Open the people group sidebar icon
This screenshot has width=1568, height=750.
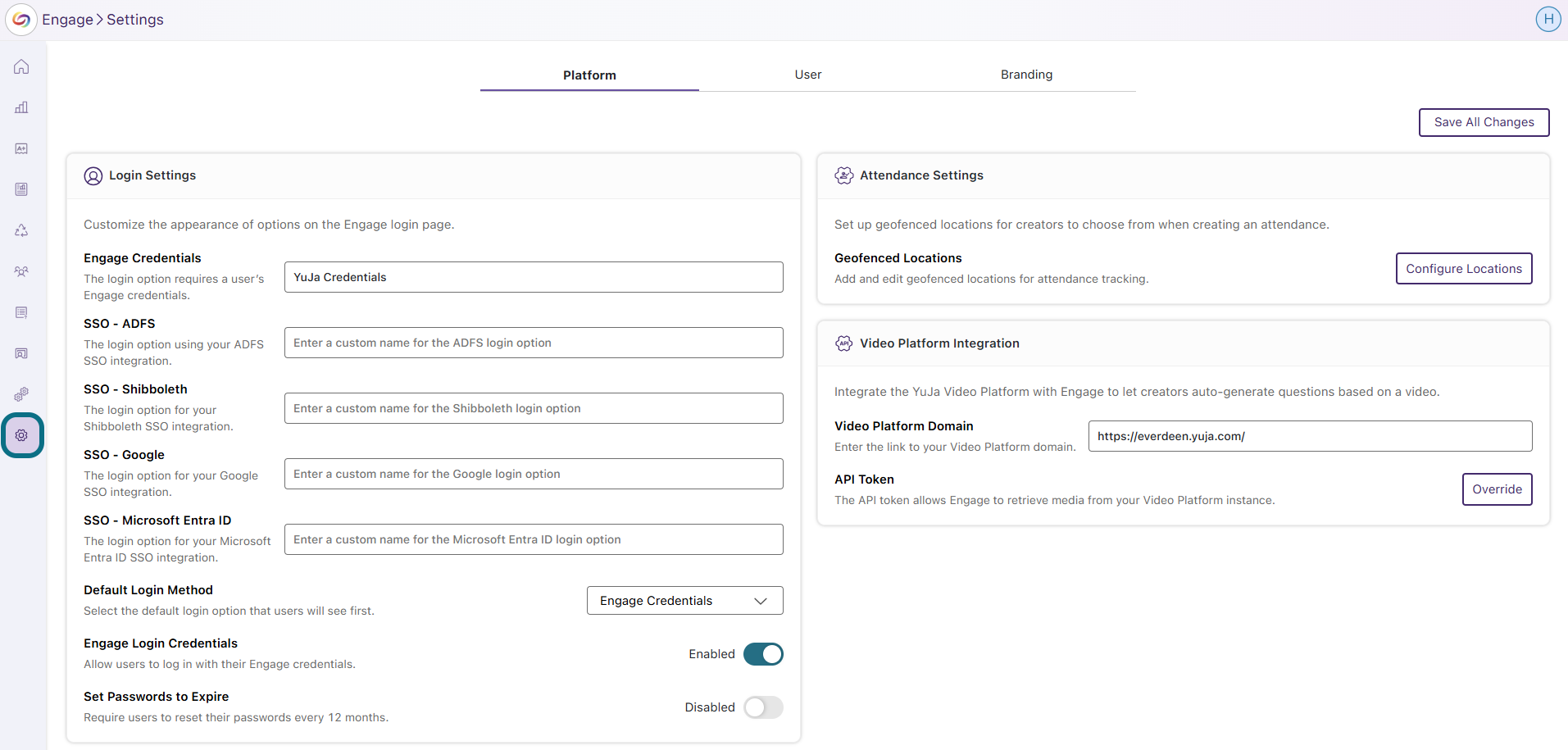coord(21,271)
